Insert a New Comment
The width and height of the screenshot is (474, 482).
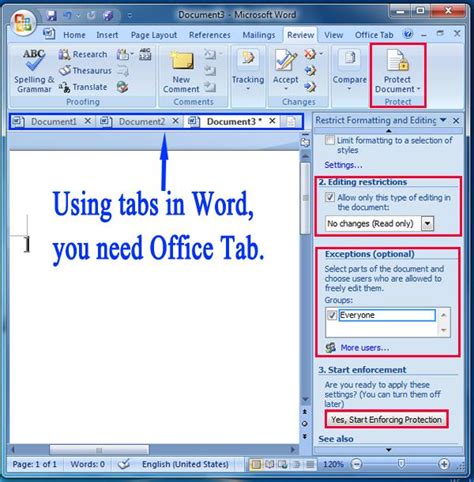click(181, 71)
